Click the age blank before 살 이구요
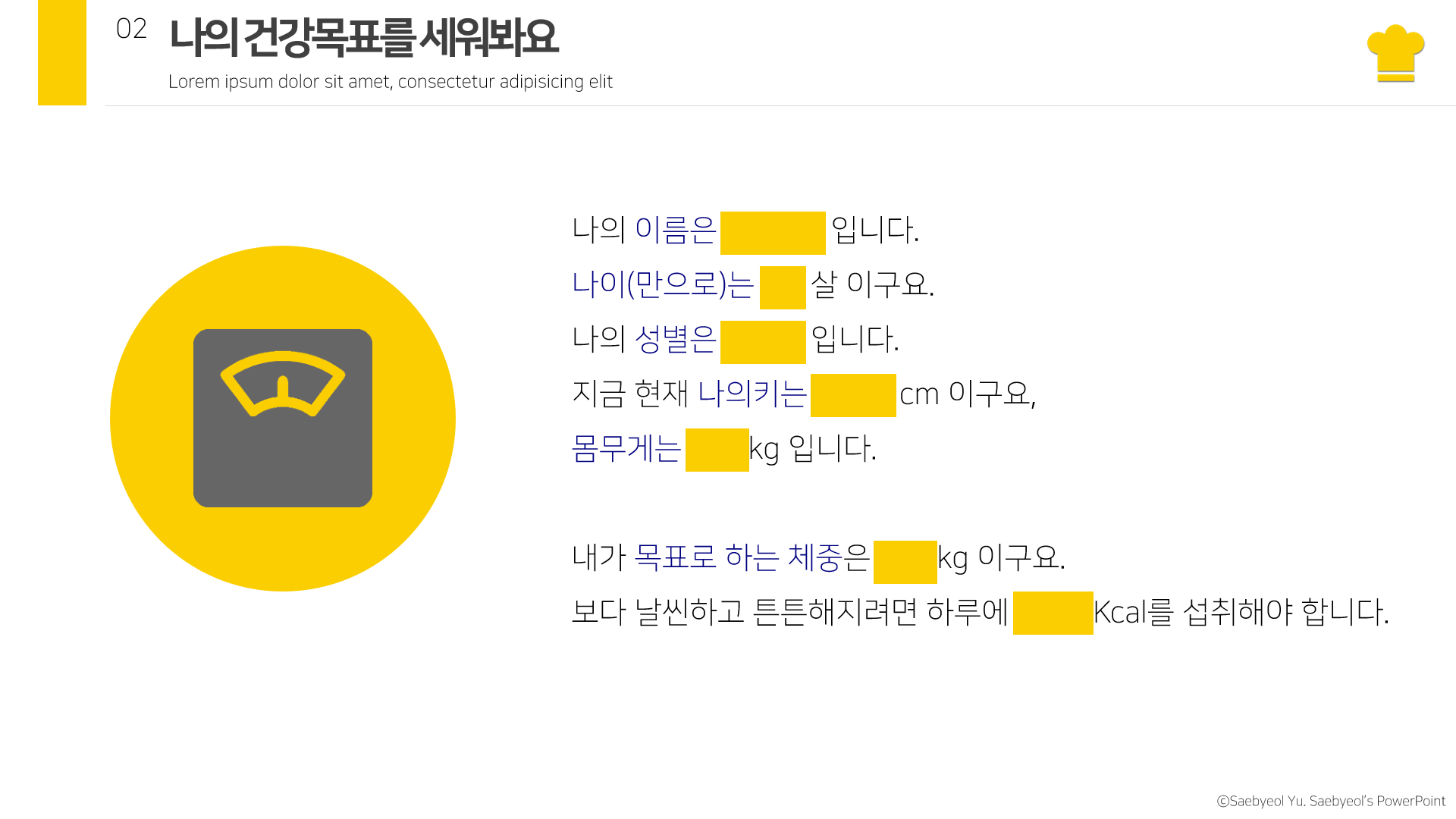This screenshot has height=819, width=1456. pyautogui.click(x=782, y=287)
